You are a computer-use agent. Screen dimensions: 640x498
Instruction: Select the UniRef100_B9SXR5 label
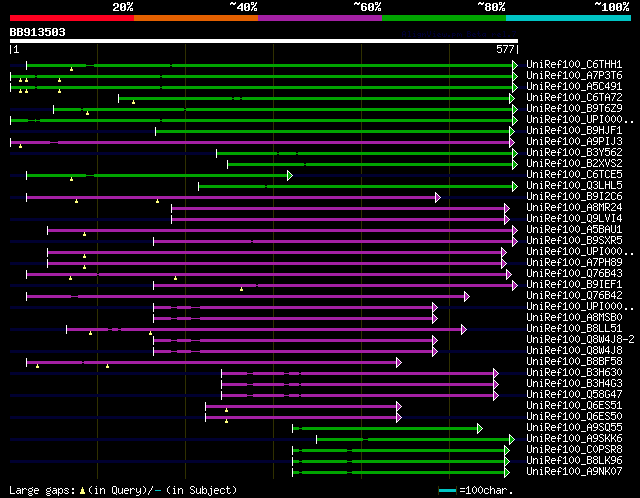574,241
